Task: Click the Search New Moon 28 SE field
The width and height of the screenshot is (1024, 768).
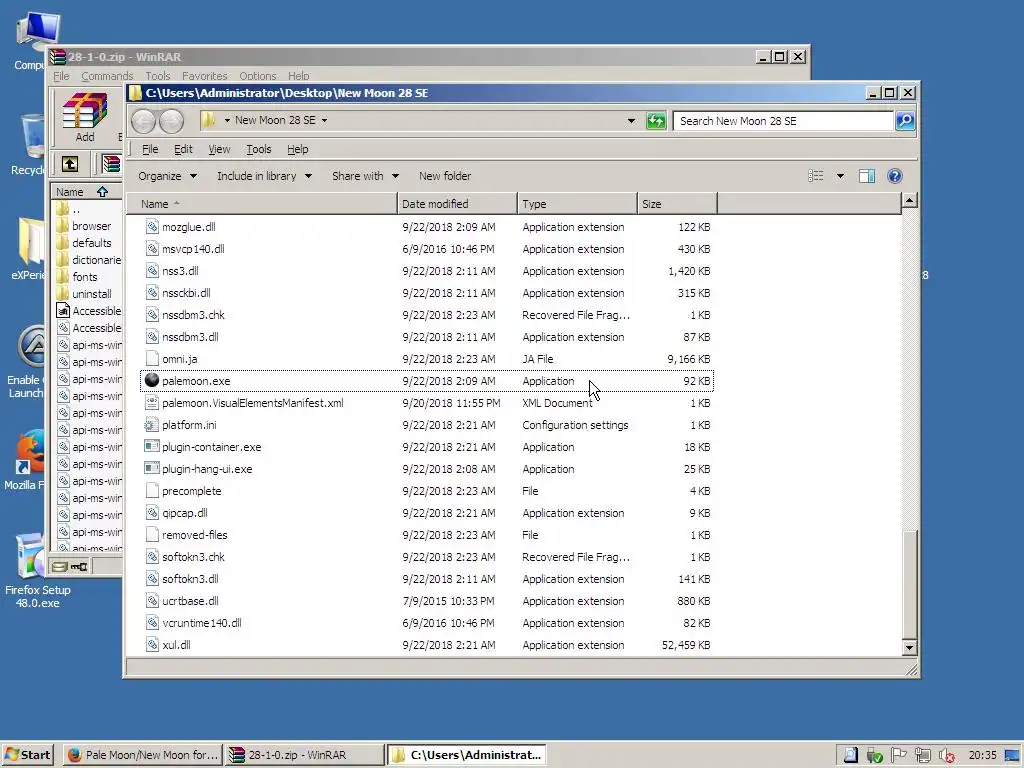Action: pos(783,121)
